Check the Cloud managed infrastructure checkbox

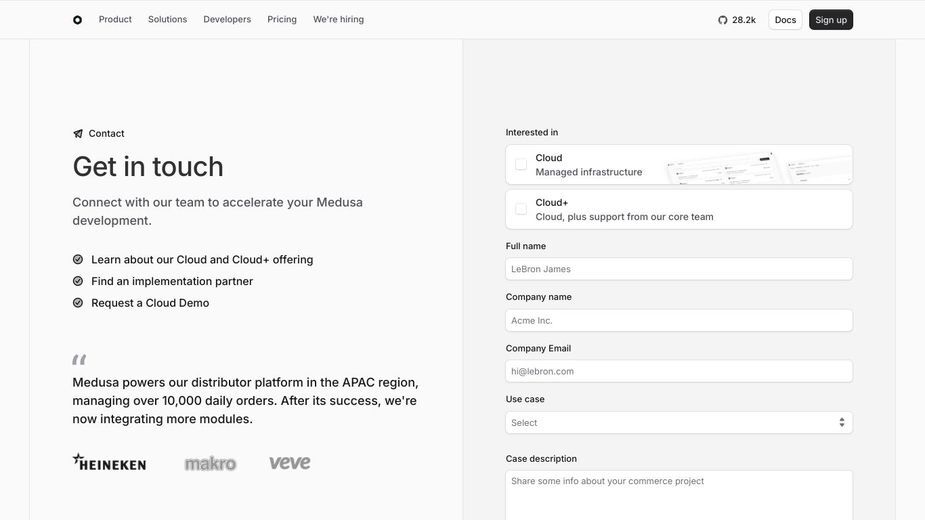point(521,164)
